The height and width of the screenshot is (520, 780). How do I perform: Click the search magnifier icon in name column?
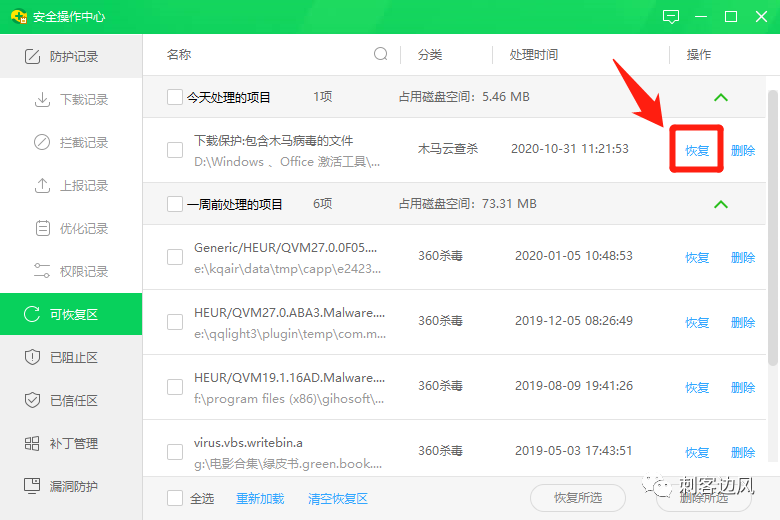point(381,54)
